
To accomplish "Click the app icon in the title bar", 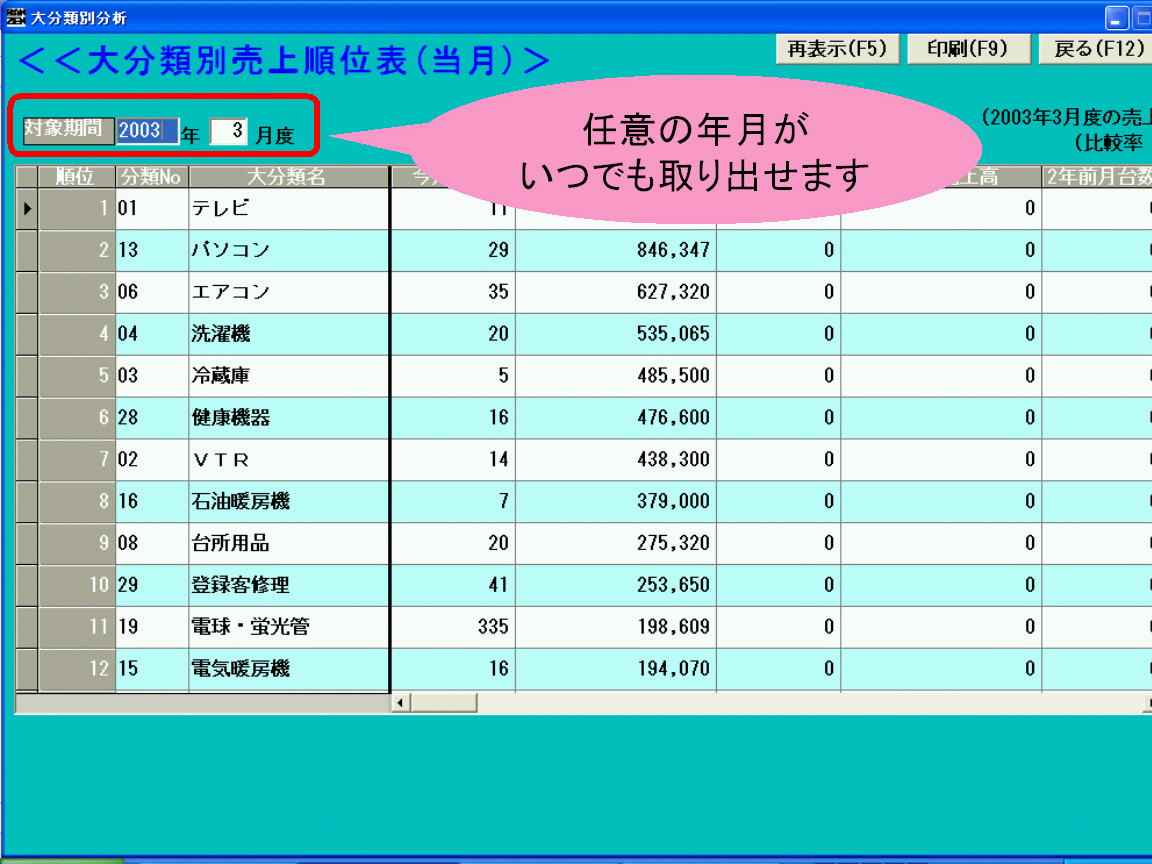I will (16, 18).
